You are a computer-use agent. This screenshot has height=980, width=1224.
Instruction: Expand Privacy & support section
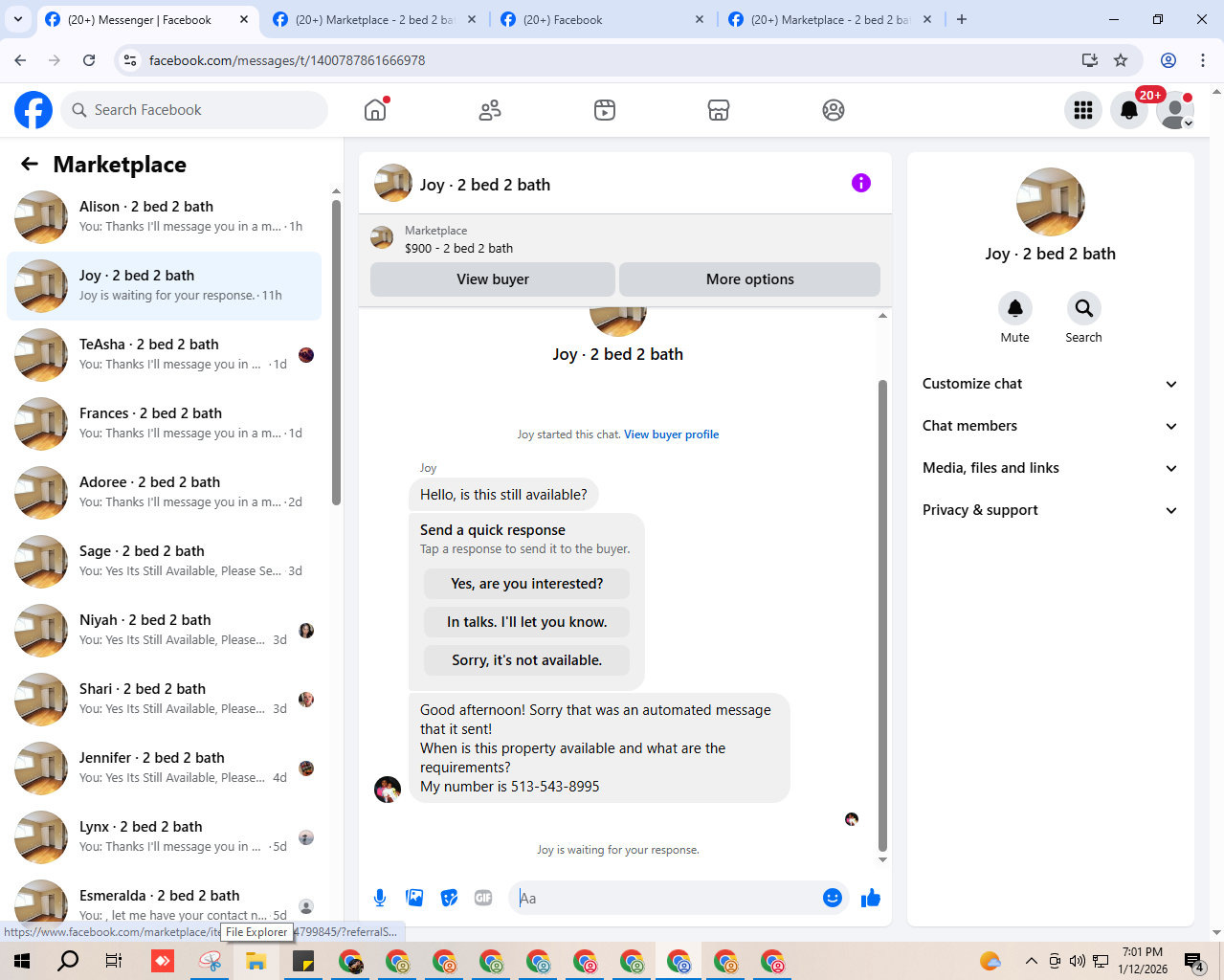[x=1050, y=510]
